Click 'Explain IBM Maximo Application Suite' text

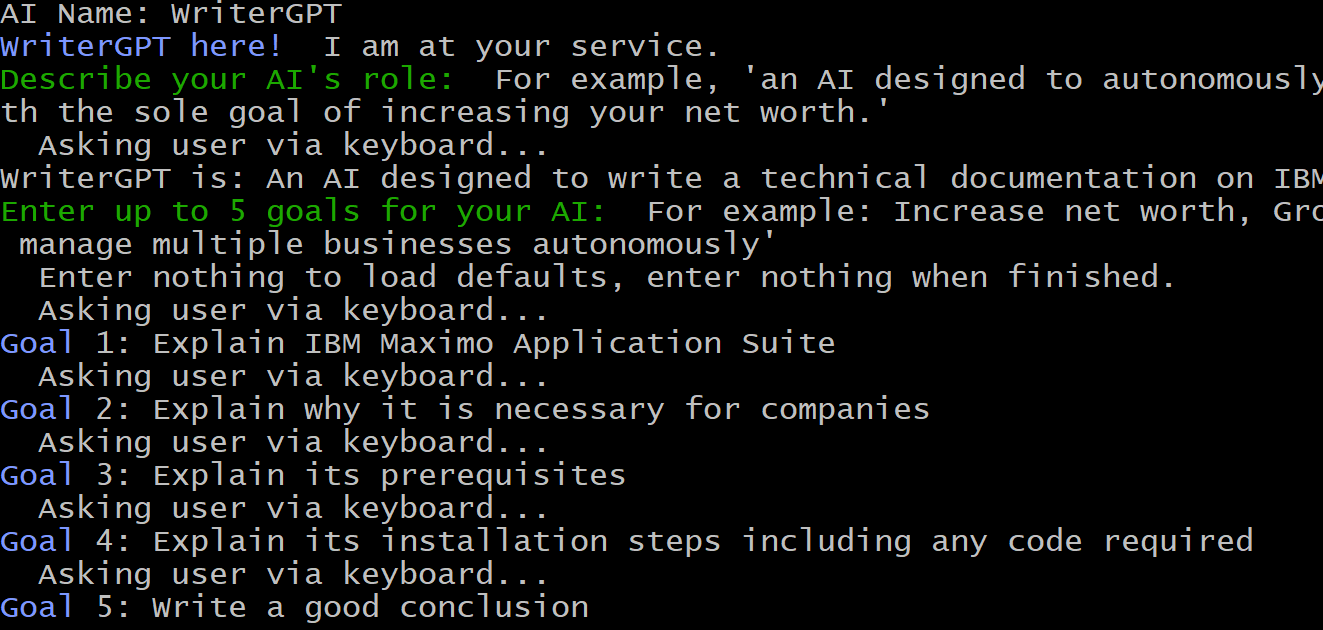[x=494, y=343]
